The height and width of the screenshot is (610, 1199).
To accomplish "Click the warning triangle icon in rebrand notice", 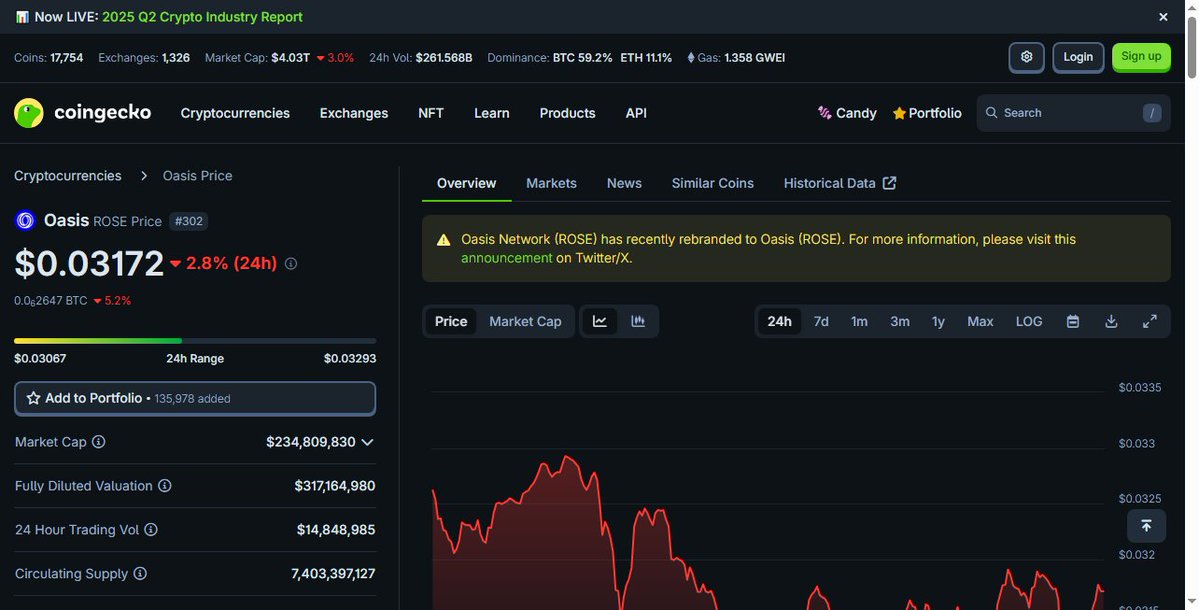I will (x=444, y=240).
